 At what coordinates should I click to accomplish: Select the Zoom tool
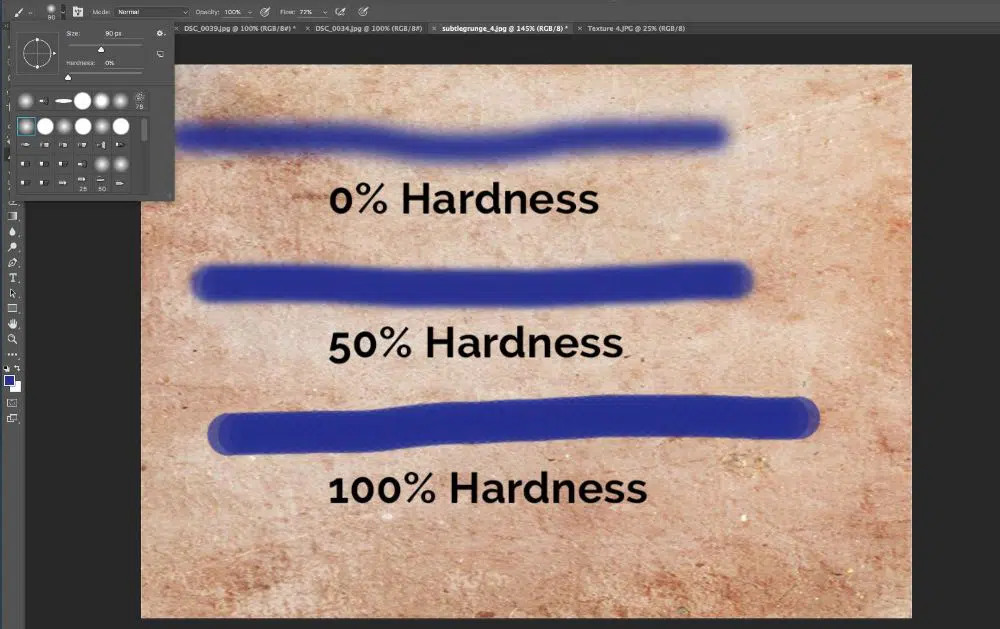(13, 339)
